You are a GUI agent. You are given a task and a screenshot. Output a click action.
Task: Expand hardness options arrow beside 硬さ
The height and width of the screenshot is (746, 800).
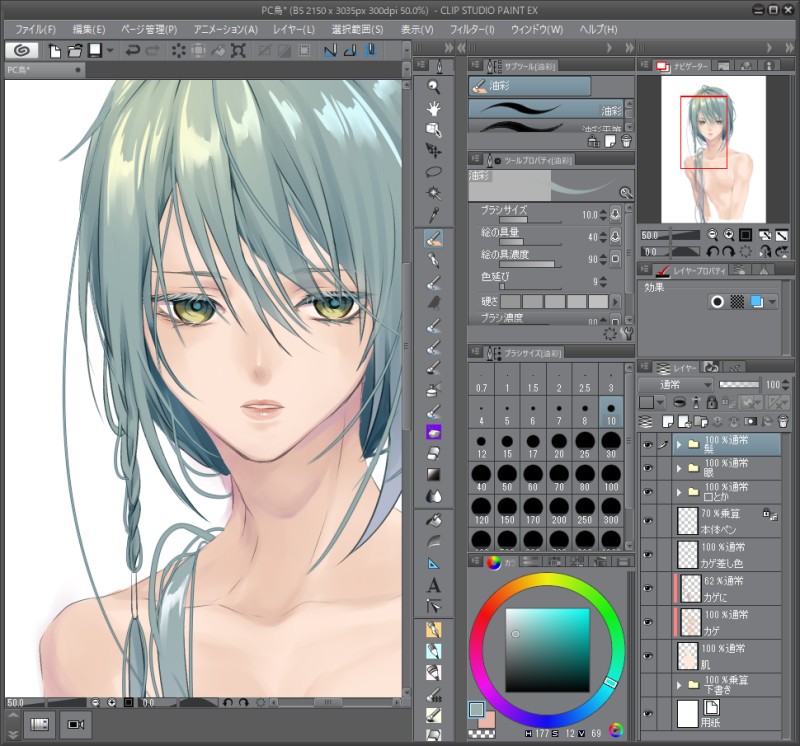(x=616, y=302)
